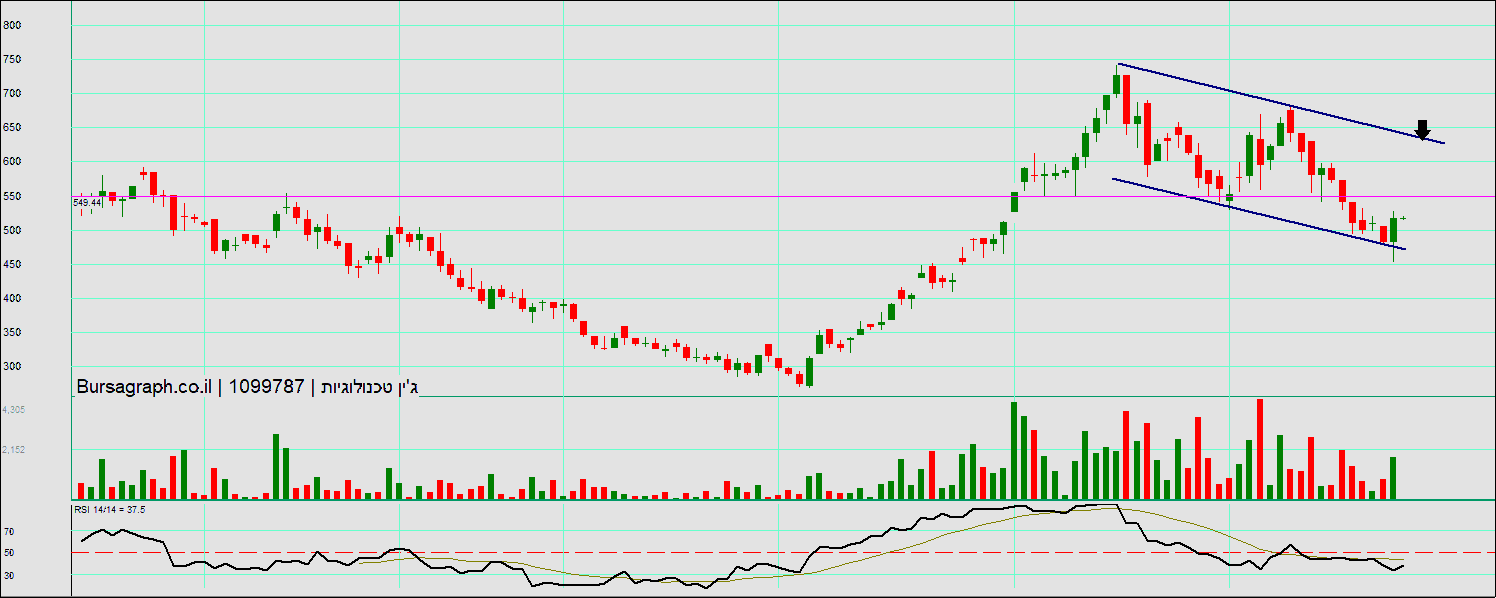
Task: Click the tallest green volume bar
Action: (x=1013, y=450)
